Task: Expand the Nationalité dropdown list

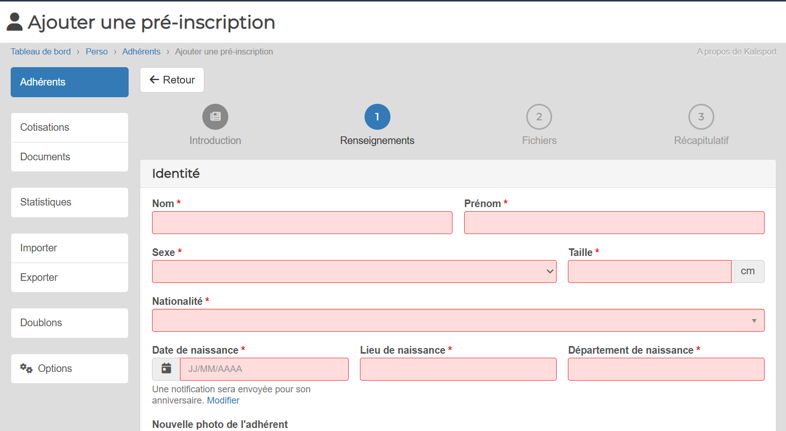Action: coord(458,320)
